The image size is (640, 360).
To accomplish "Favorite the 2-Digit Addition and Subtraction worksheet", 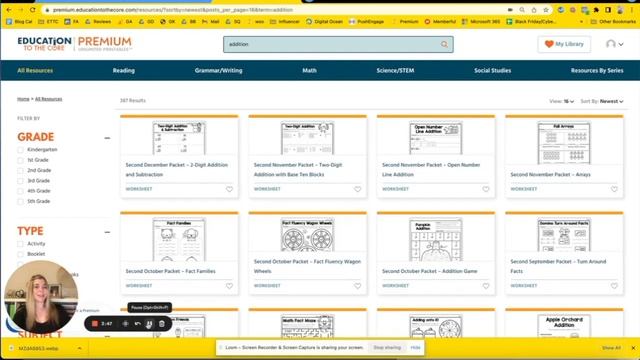I will point(229,189).
